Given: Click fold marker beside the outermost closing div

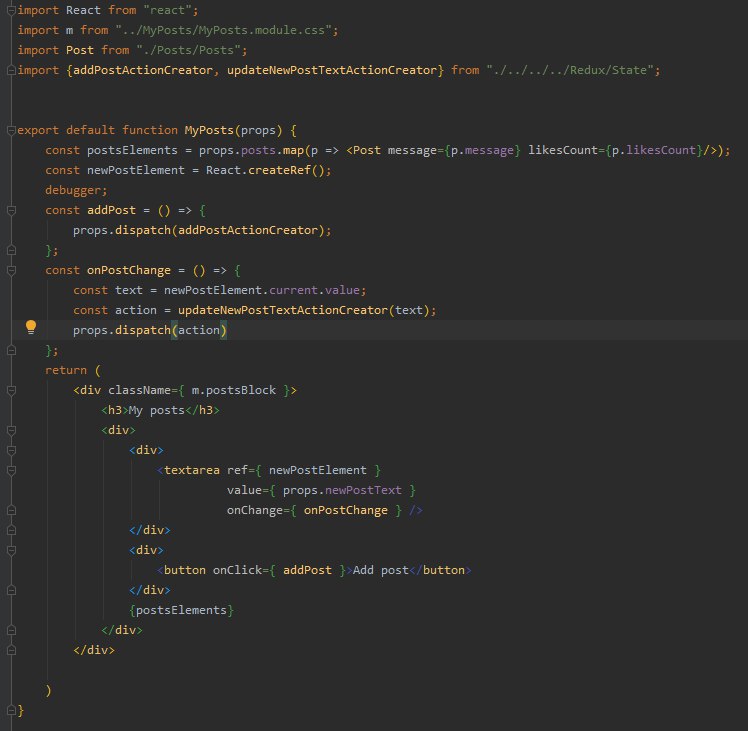Looking at the screenshot, I should [x=11, y=650].
